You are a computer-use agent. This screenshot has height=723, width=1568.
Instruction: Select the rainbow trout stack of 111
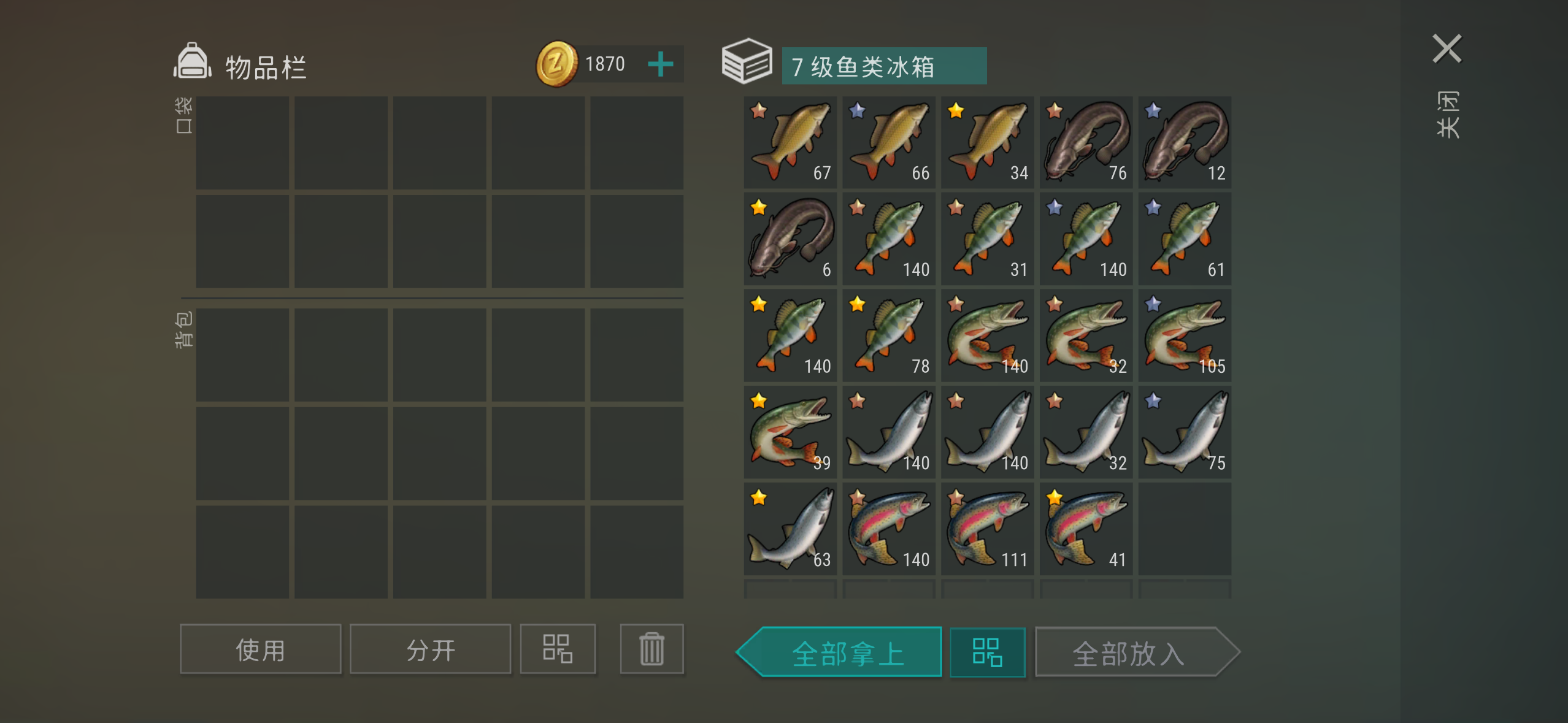click(987, 529)
